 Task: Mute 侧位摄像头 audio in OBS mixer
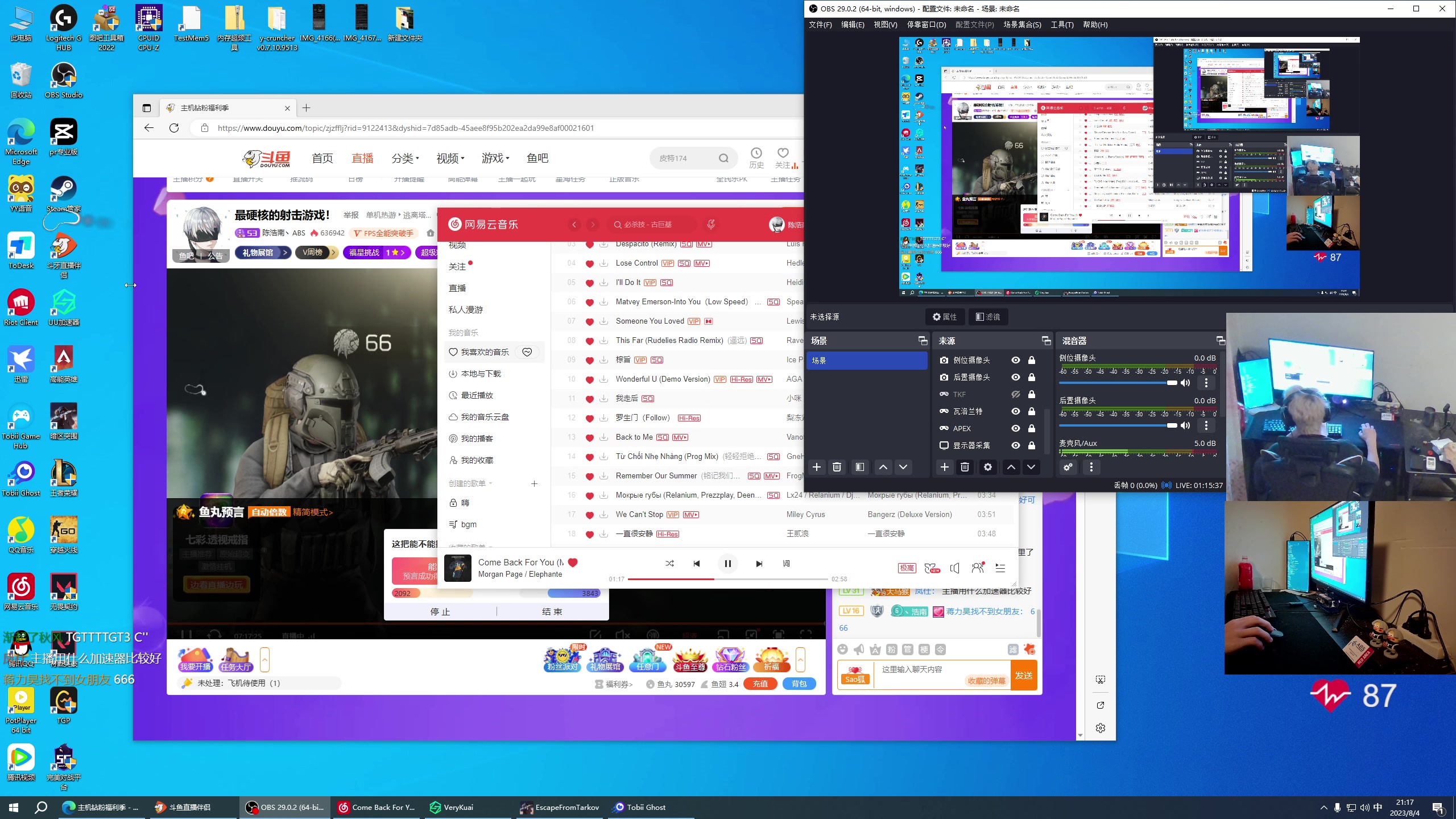1185,383
